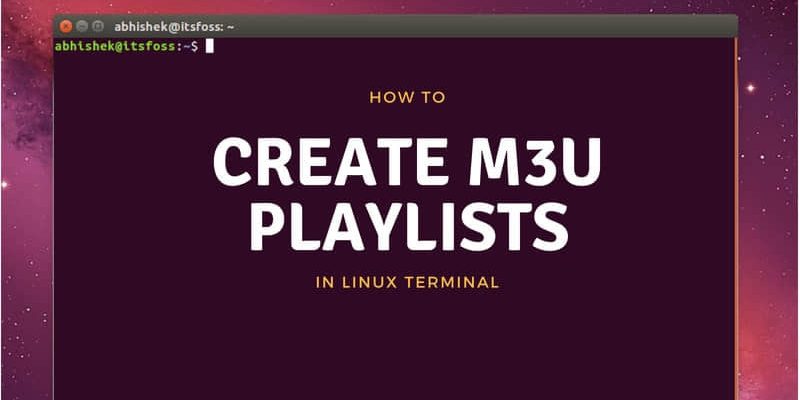The height and width of the screenshot is (400, 800).
Task: Minimize the terminal window
Action: pyautogui.click(x=82, y=27)
